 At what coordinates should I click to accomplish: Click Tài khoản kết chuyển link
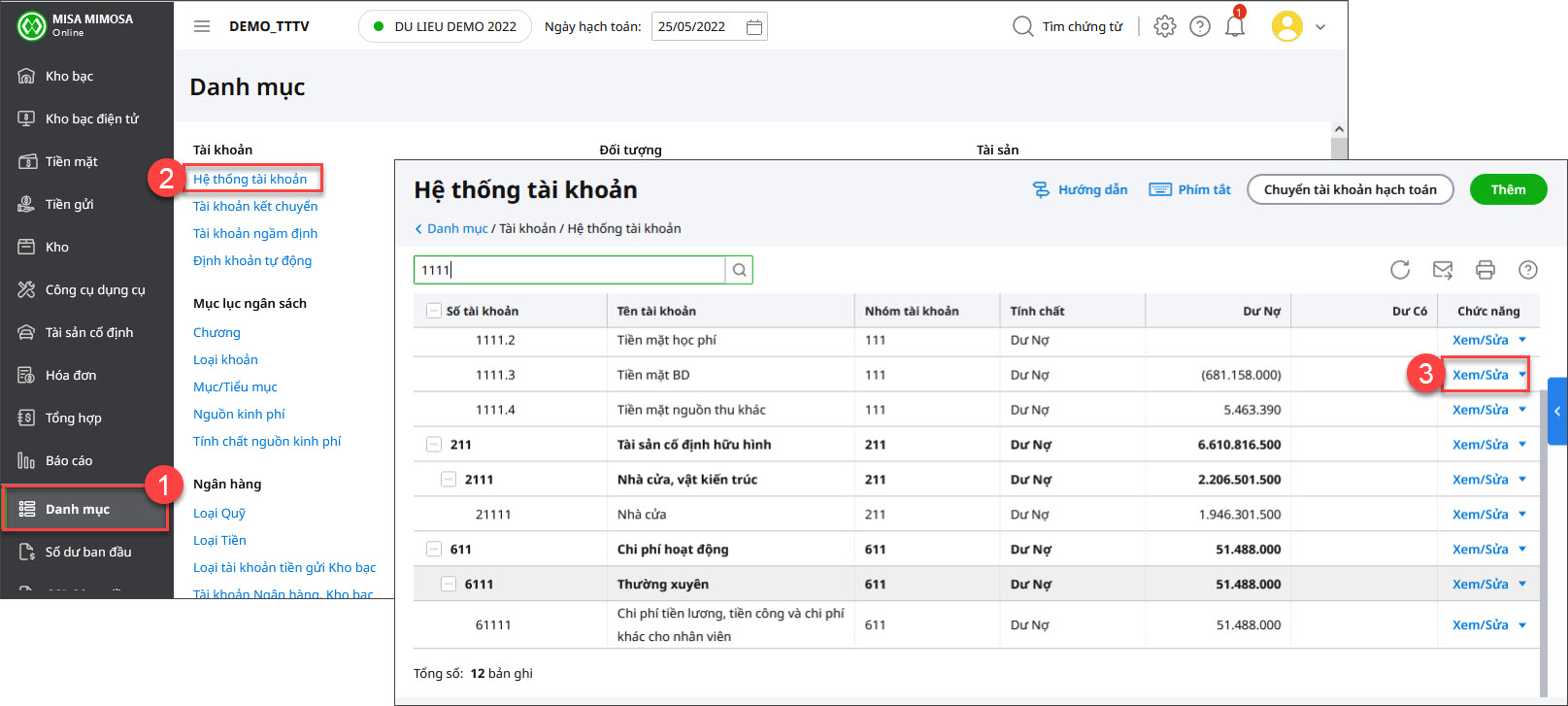(x=255, y=206)
